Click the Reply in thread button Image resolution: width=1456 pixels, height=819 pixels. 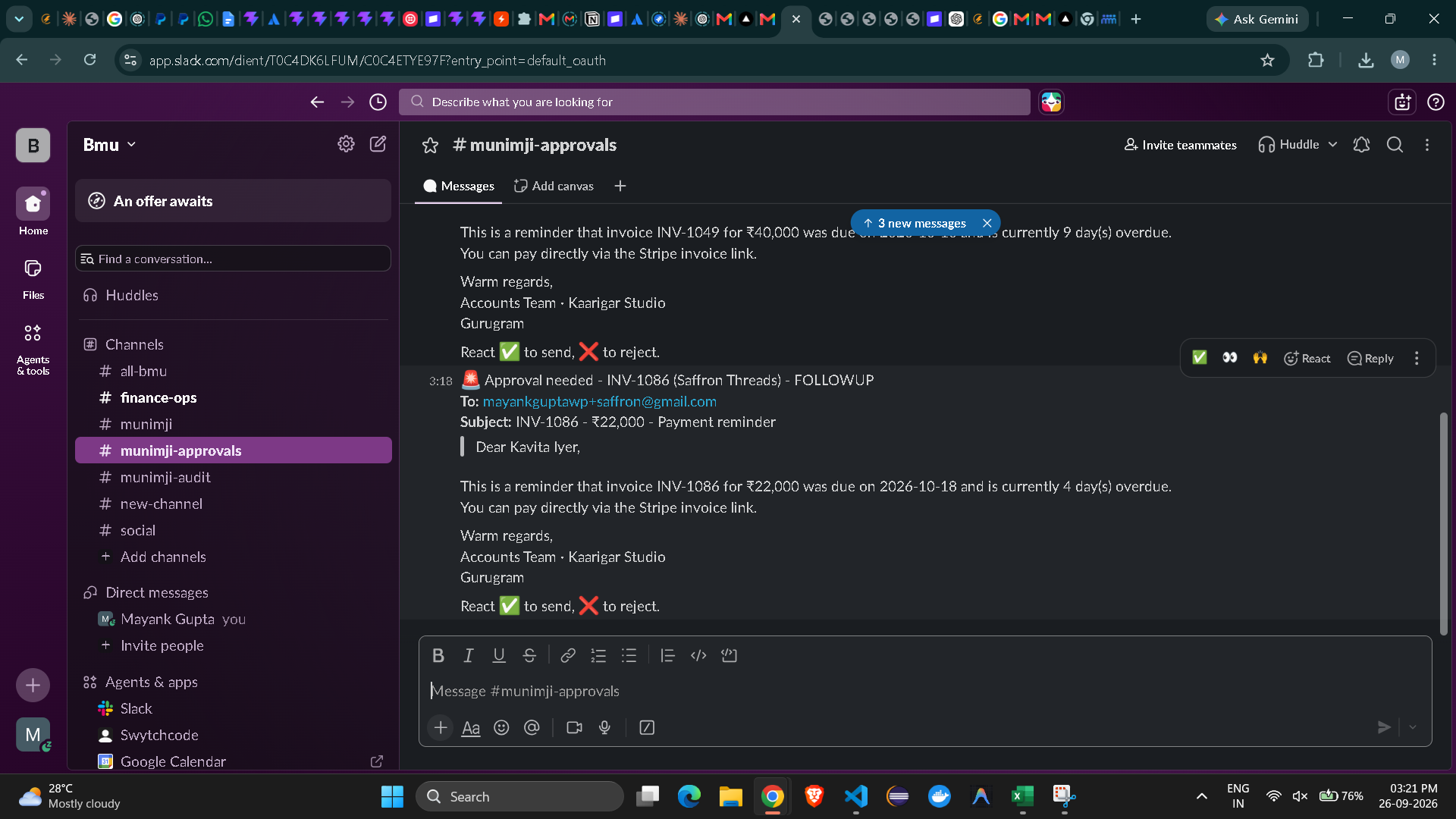coord(1370,358)
